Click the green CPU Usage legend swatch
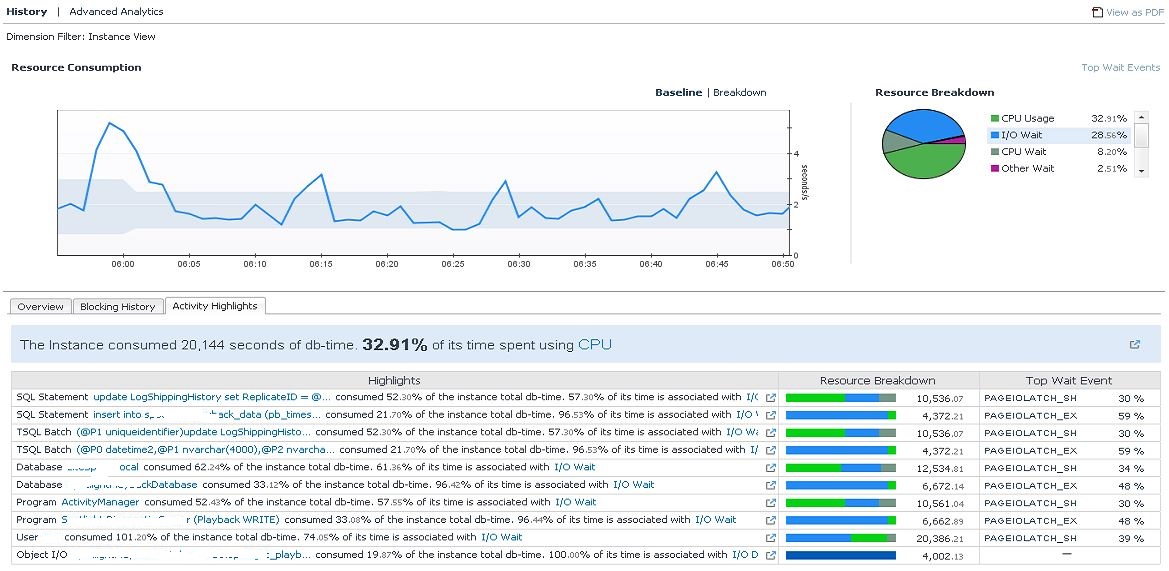Screen dimensions: 1169x571 [994, 118]
